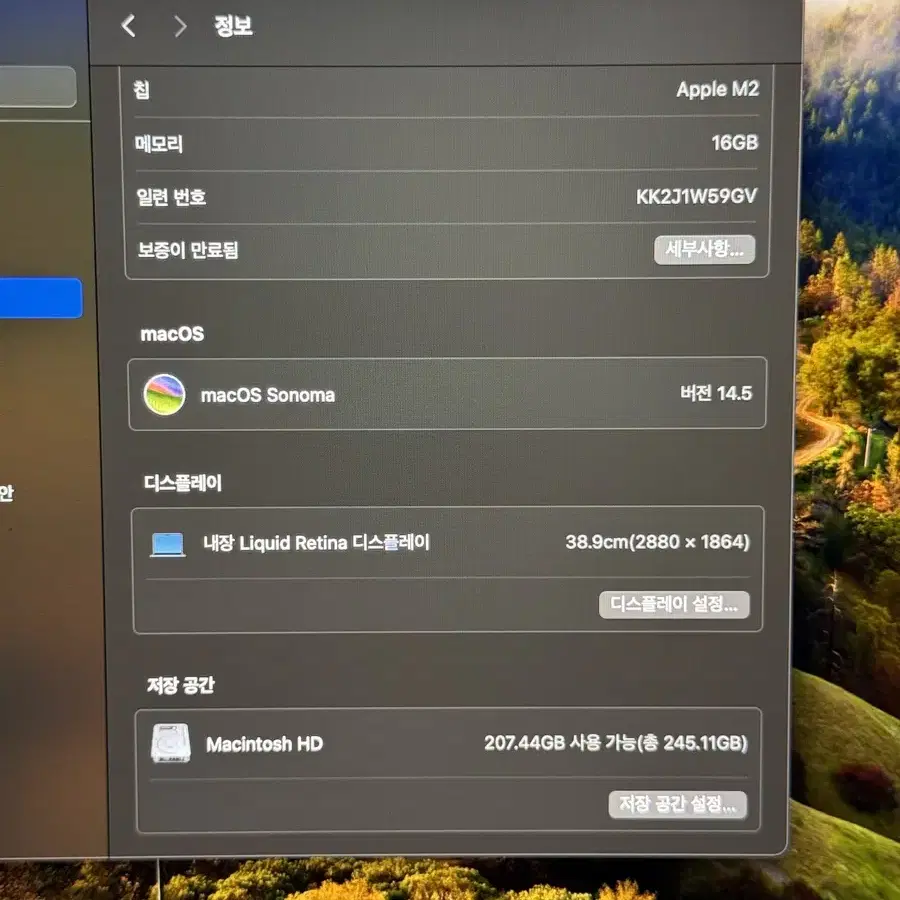The image size is (900, 900).
Task: Click the macOS section heading
Action: (172, 333)
